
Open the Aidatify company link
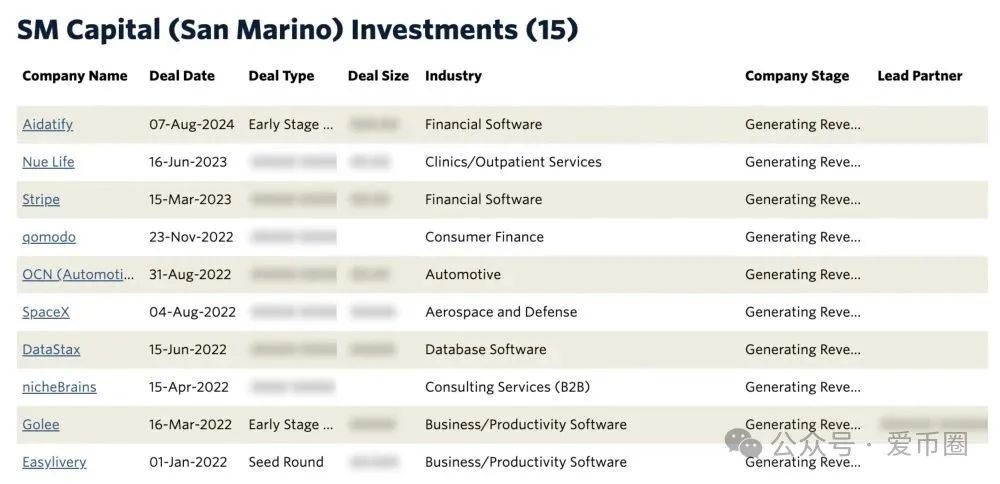point(47,124)
